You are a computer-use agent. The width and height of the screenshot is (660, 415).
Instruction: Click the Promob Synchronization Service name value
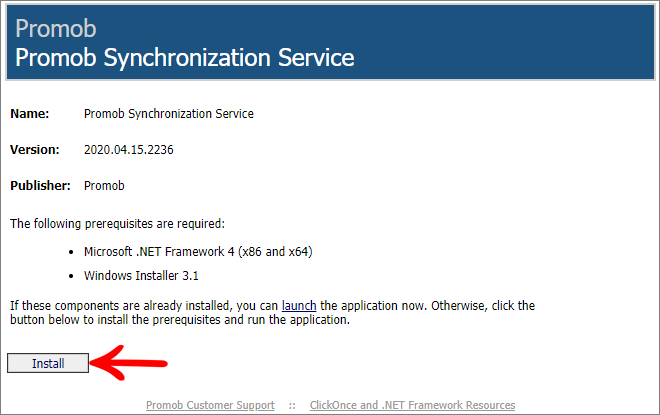[x=169, y=114]
